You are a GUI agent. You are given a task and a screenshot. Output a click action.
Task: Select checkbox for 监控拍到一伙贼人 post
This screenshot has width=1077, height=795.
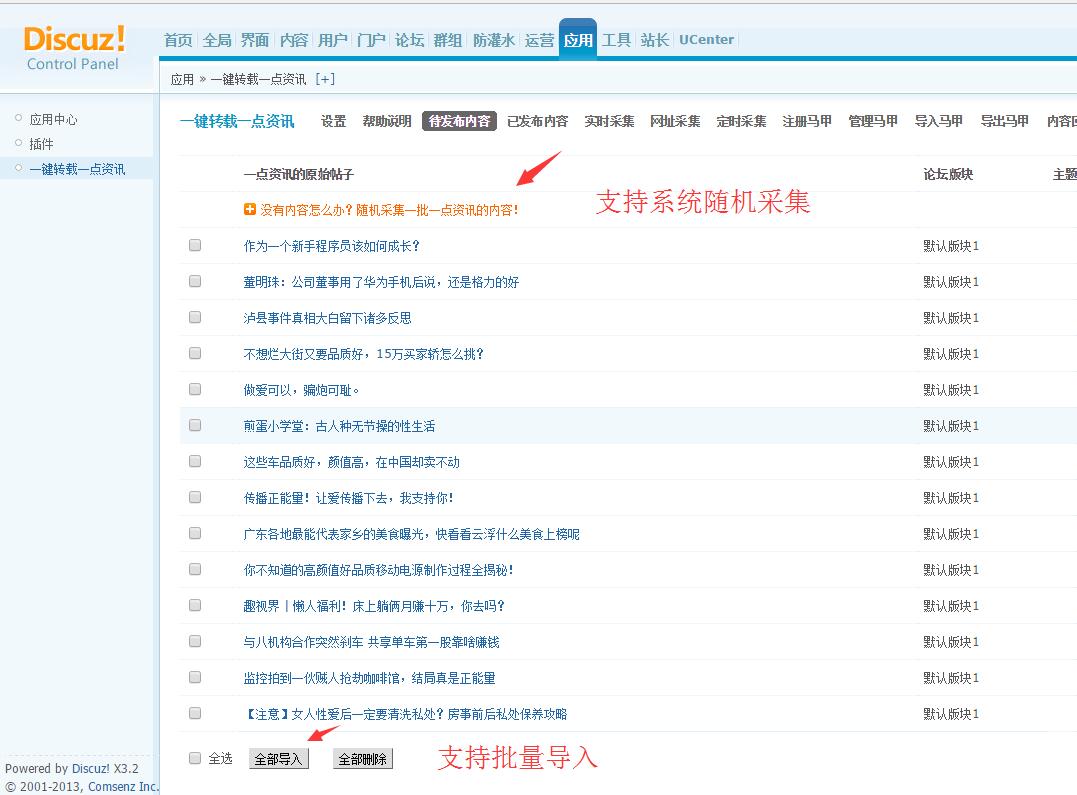[x=195, y=677]
